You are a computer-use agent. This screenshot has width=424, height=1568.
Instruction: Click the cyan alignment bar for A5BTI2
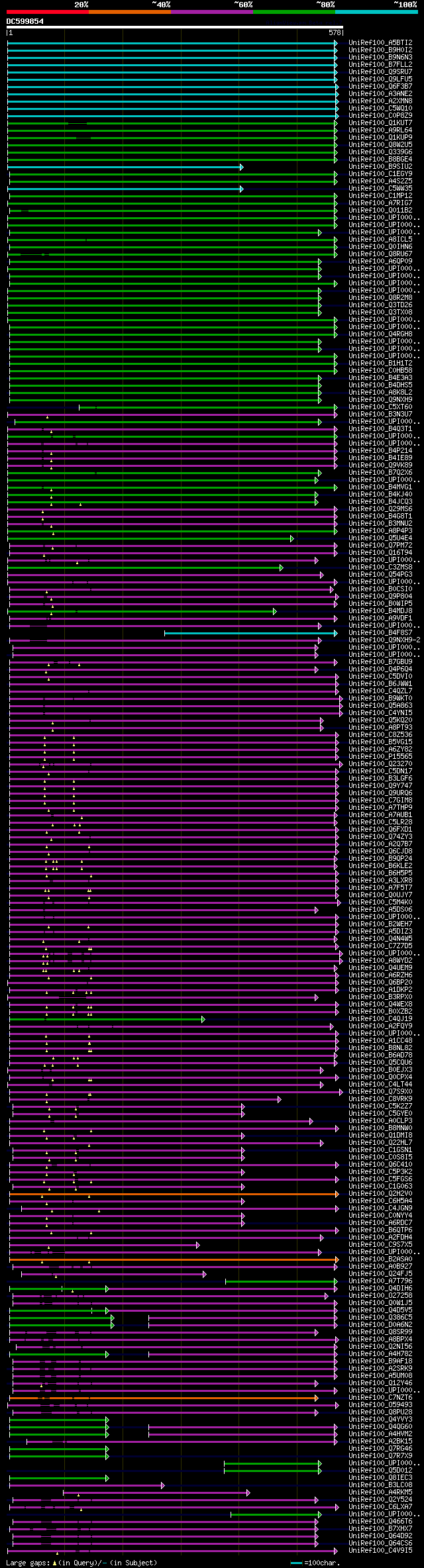pyautogui.click(x=172, y=43)
